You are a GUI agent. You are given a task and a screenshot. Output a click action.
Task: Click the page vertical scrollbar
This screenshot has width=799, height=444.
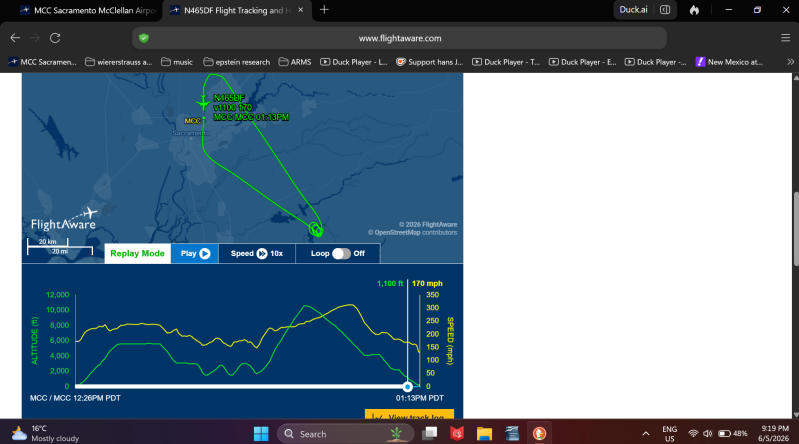point(795,228)
